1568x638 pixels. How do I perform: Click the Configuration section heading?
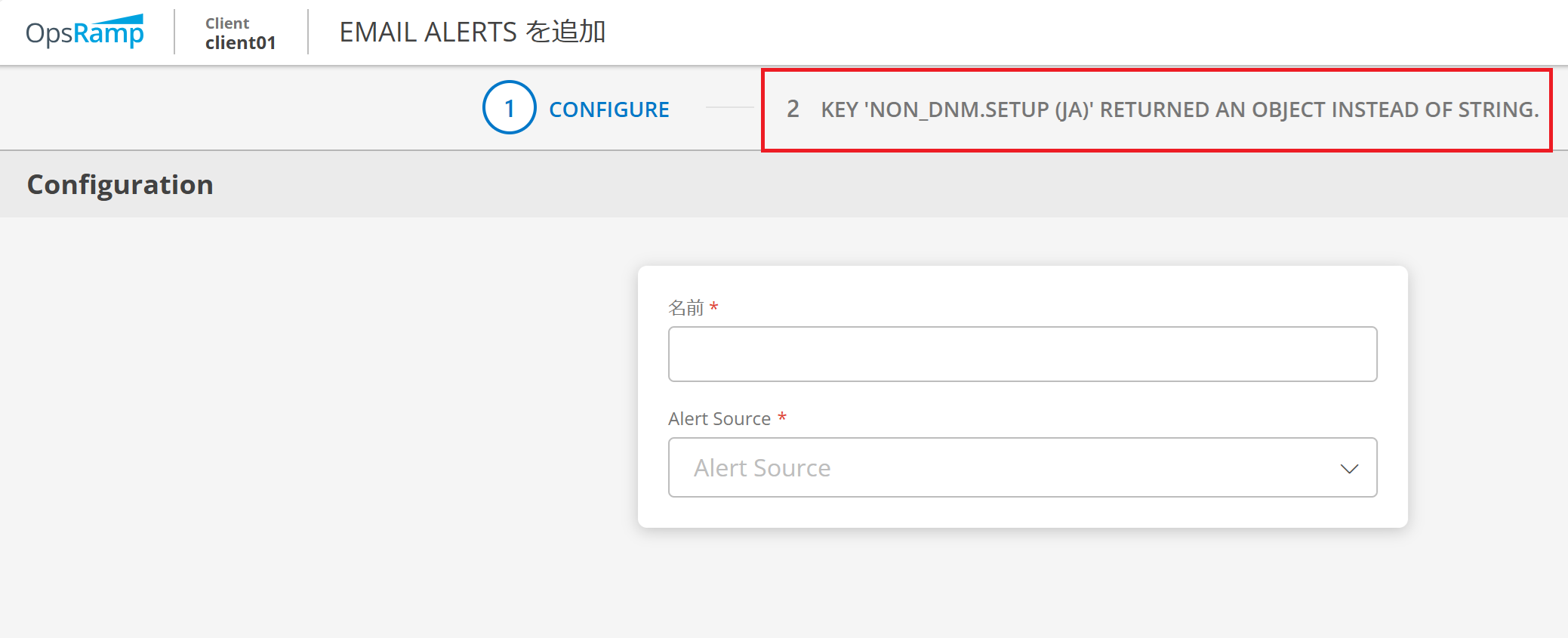click(120, 185)
